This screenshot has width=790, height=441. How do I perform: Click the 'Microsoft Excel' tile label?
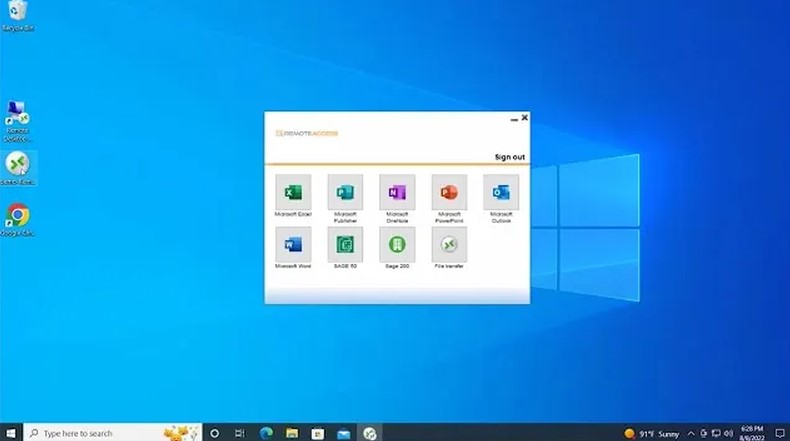point(293,214)
